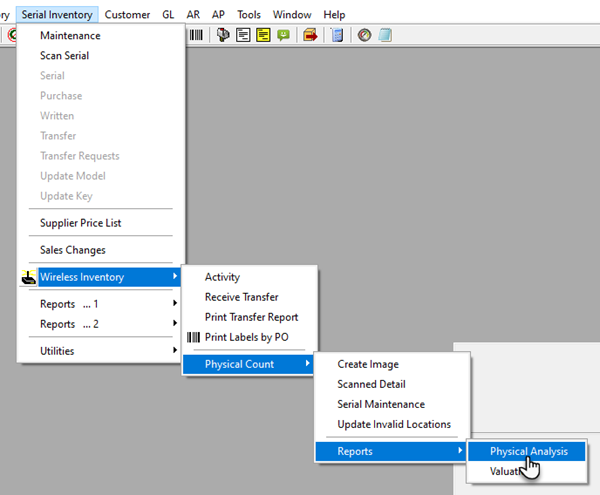Viewport: 600px width, 495px height.
Task: Open the Serial Inventory menu
Action: pyautogui.click(x=57, y=15)
